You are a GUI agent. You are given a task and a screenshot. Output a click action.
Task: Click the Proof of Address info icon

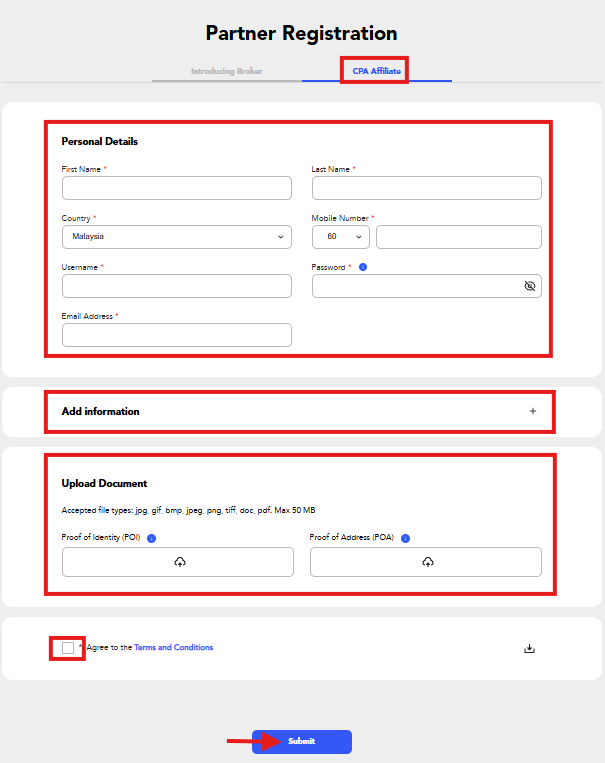pyautogui.click(x=405, y=538)
